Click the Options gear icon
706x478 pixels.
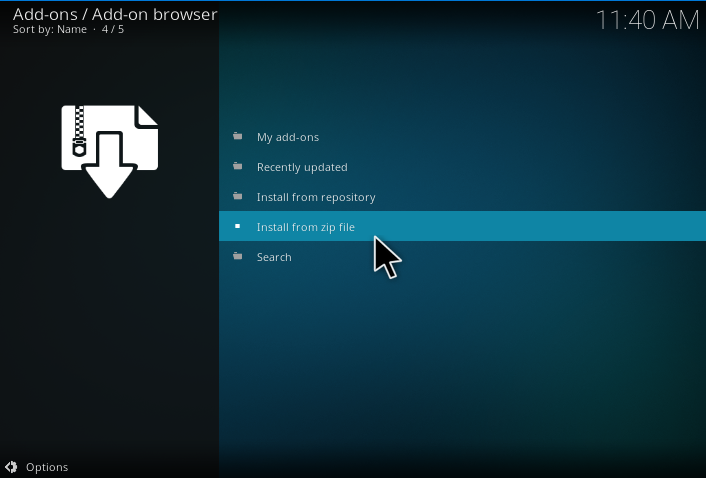pyautogui.click(x=11, y=467)
